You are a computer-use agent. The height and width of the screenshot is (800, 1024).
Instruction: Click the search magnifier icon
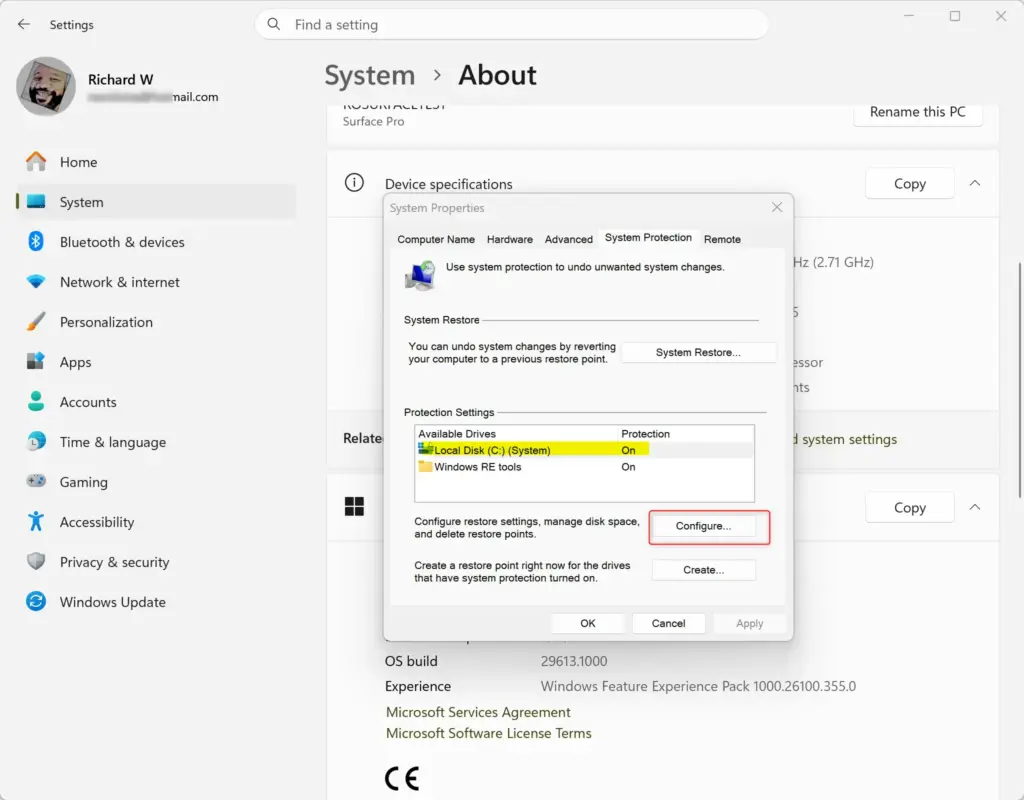[274, 24]
